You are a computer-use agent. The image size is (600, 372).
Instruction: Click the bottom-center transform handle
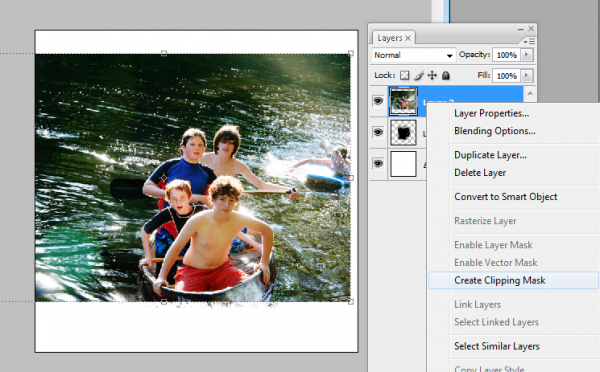click(164, 302)
